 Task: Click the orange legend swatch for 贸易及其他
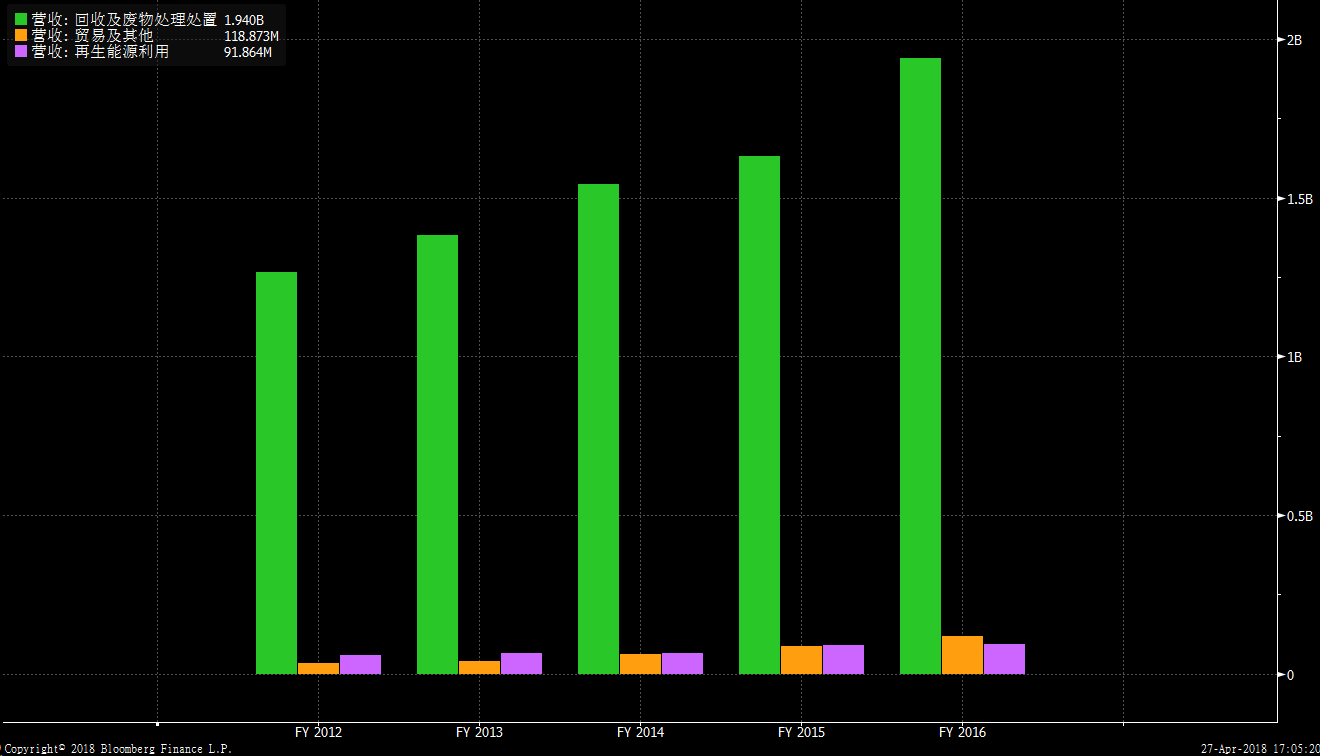click(20, 36)
